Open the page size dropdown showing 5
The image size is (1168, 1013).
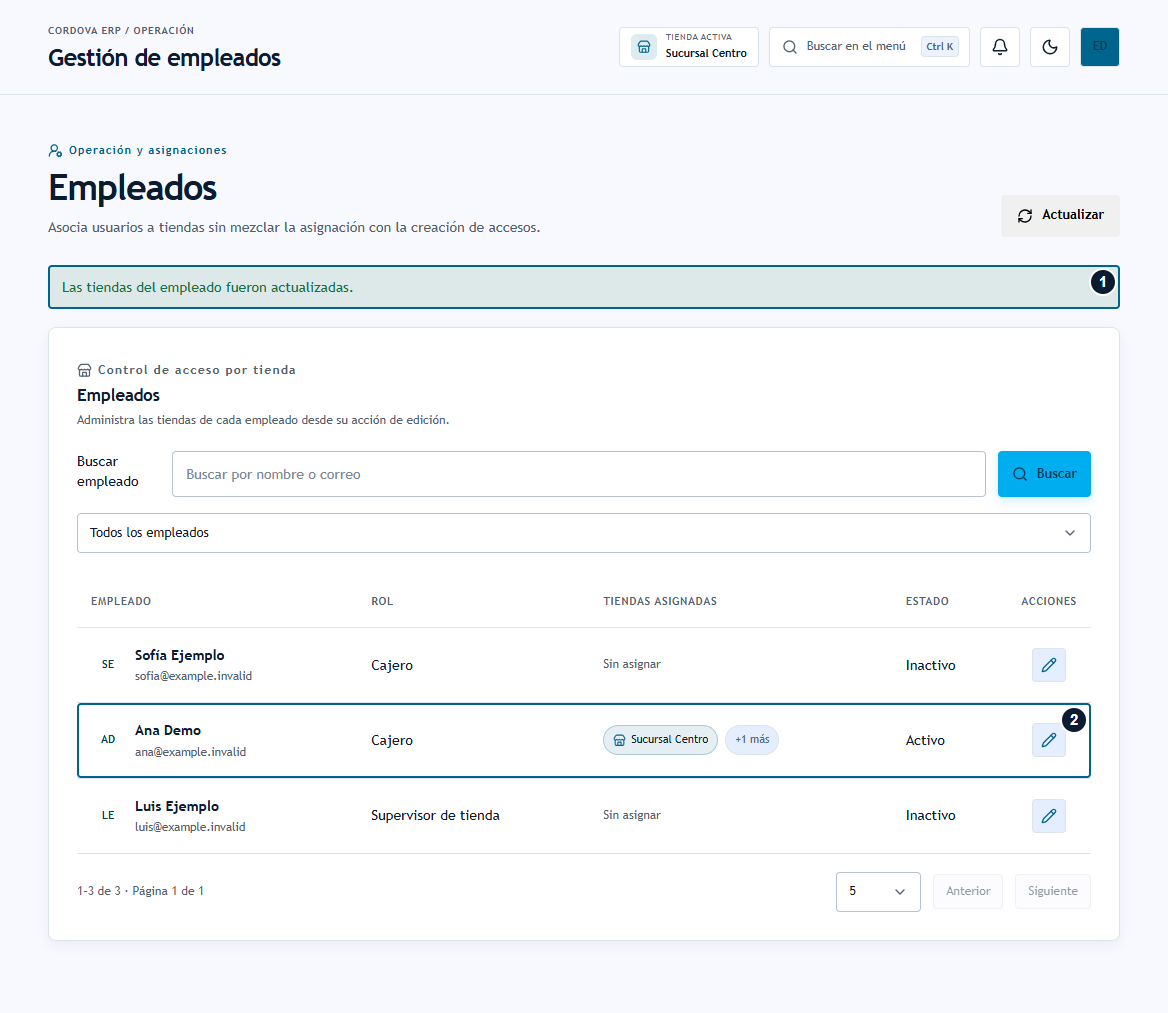tap(877, 892)
